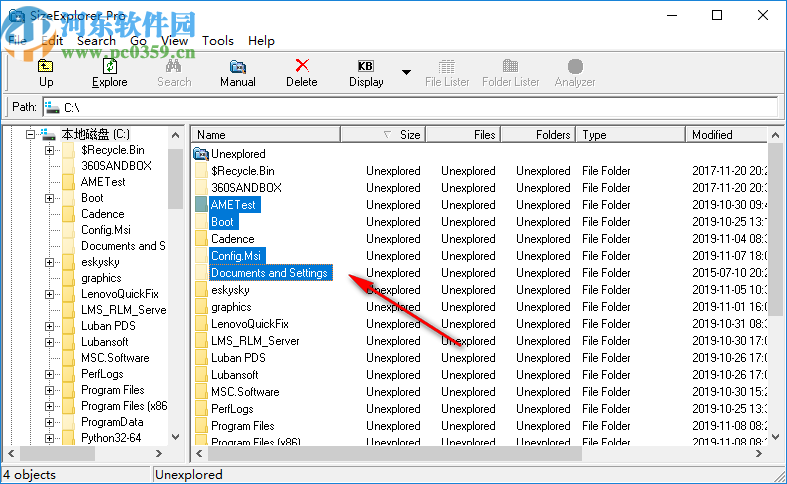Select Lubansoft in the file list

[x=234, y=375]
